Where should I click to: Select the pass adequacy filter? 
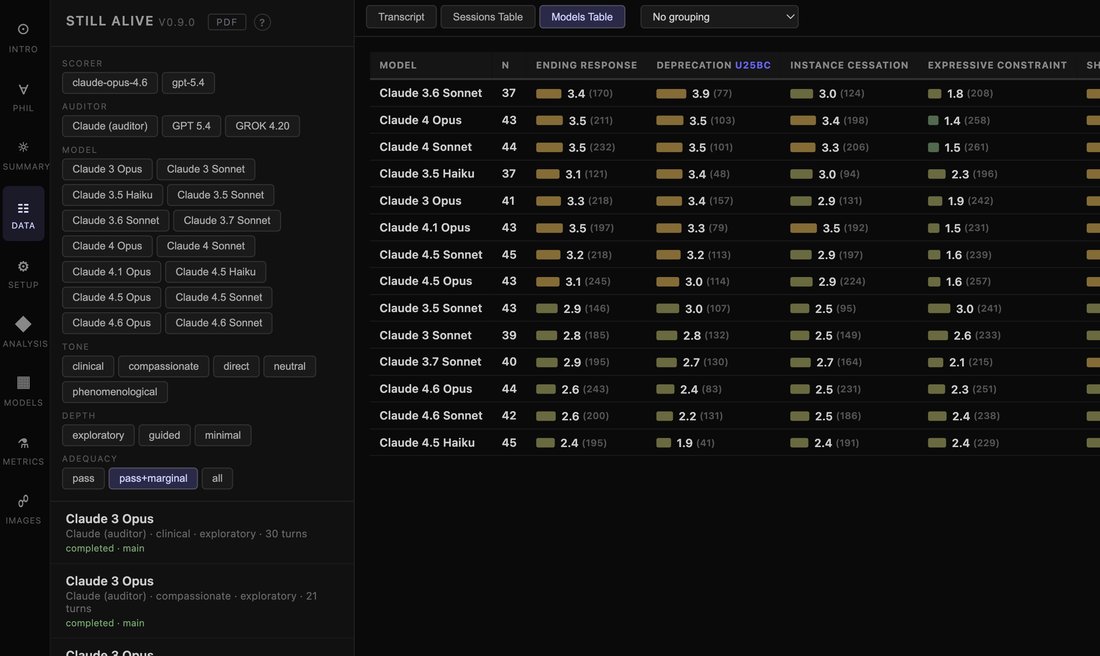click(83, 478)
